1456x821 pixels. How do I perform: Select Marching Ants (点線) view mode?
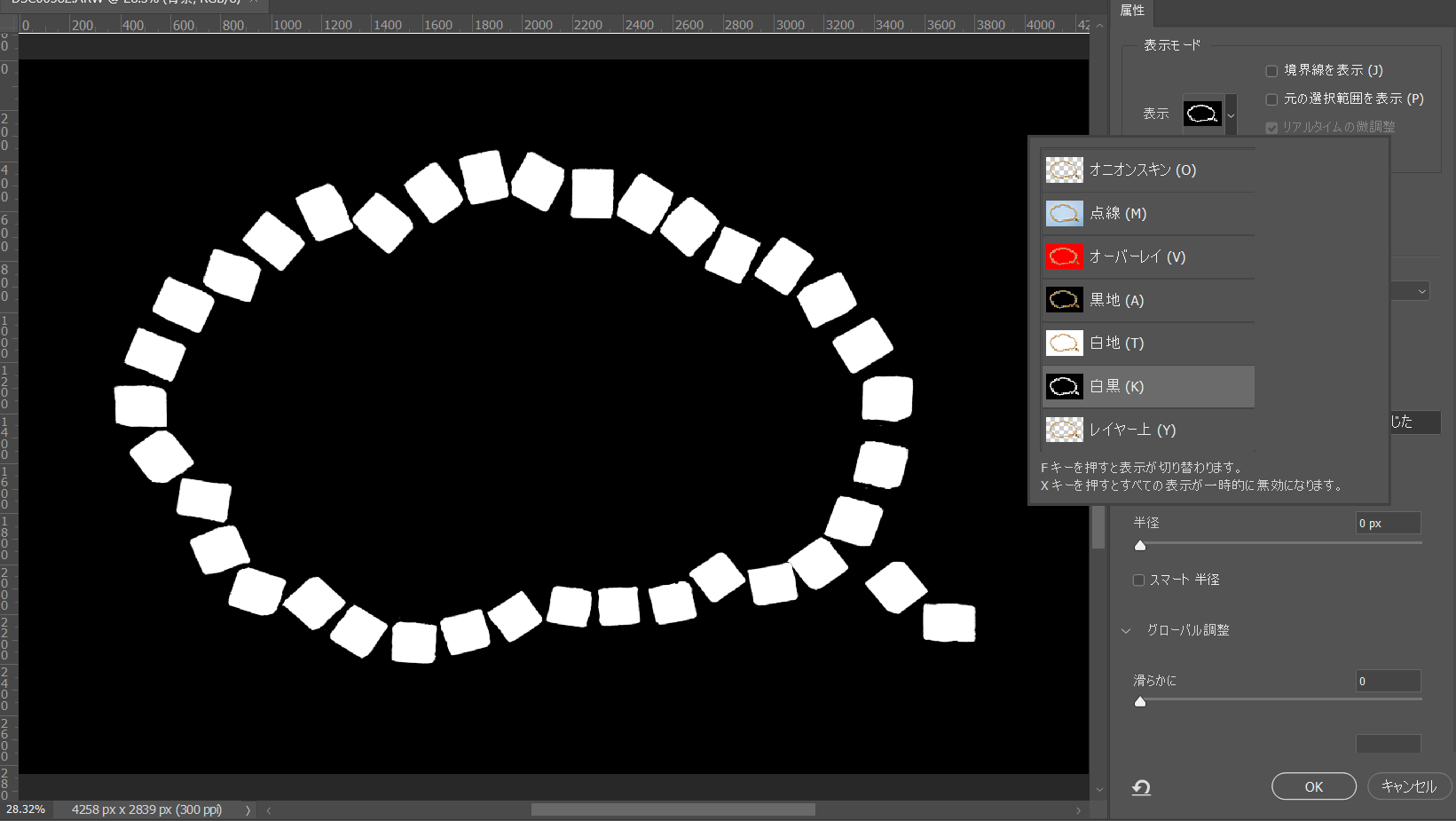point(1148,213)
